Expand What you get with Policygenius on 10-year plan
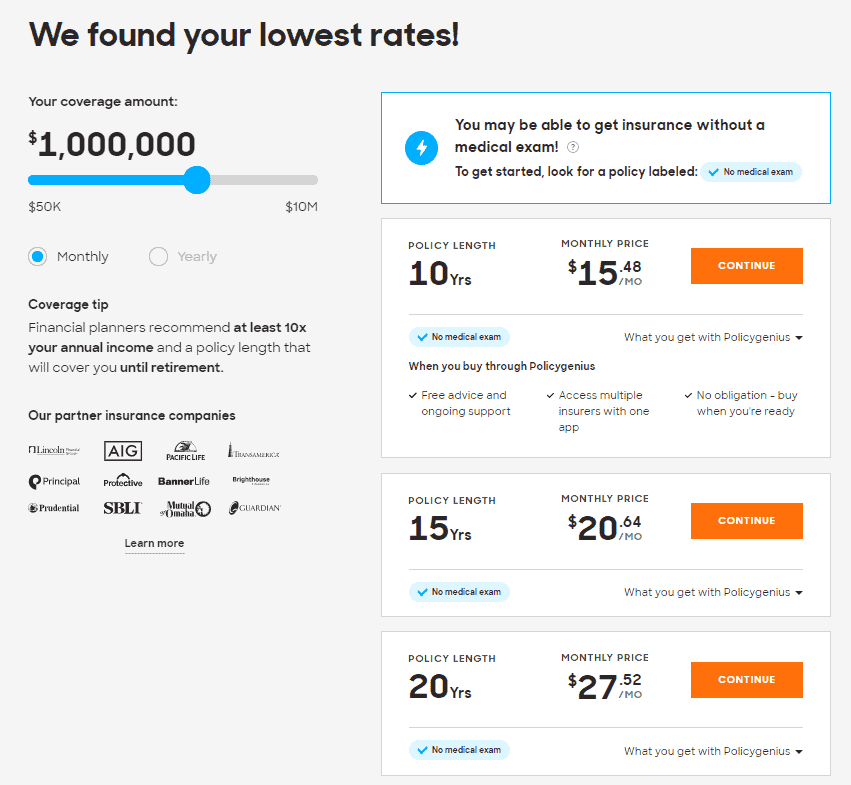The height and width of the screenshot is (785, 851). pos(713,337)
